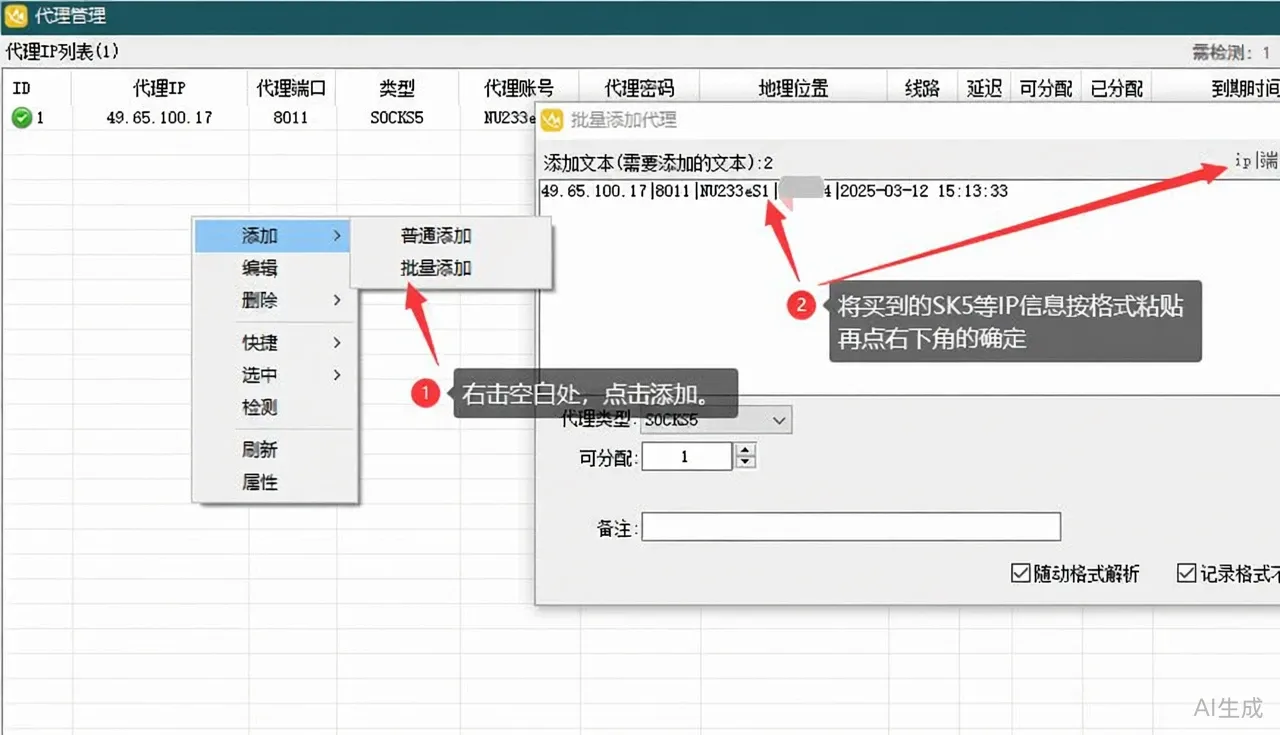Open the 添加 context menu entry
This screenshot has height=735, width=1280.
(x=272, y=236)
